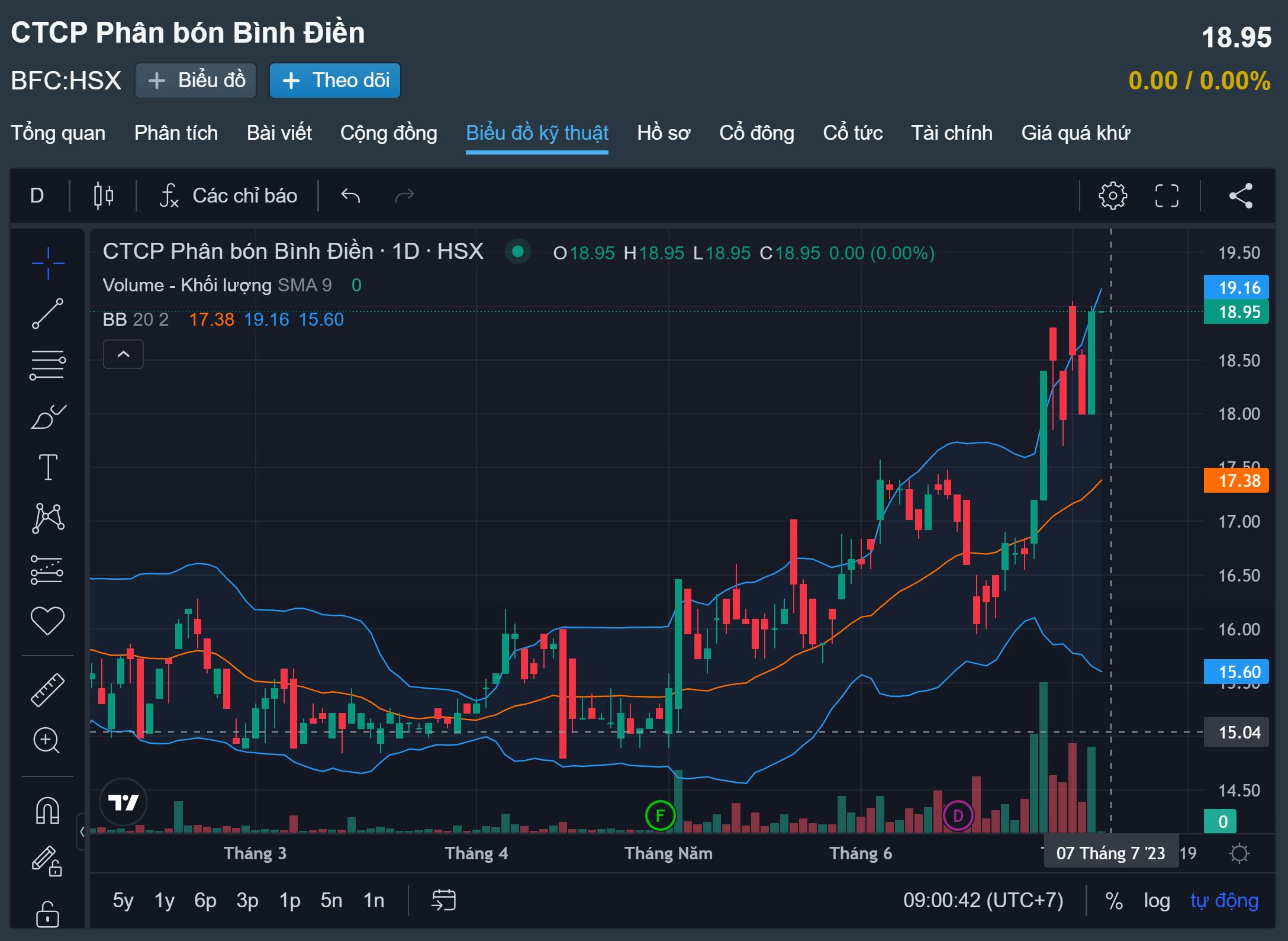The height and width of the screenshot is (941, 1288).
Task: Select the text annotation tool
Action: (x=48, y=467)
